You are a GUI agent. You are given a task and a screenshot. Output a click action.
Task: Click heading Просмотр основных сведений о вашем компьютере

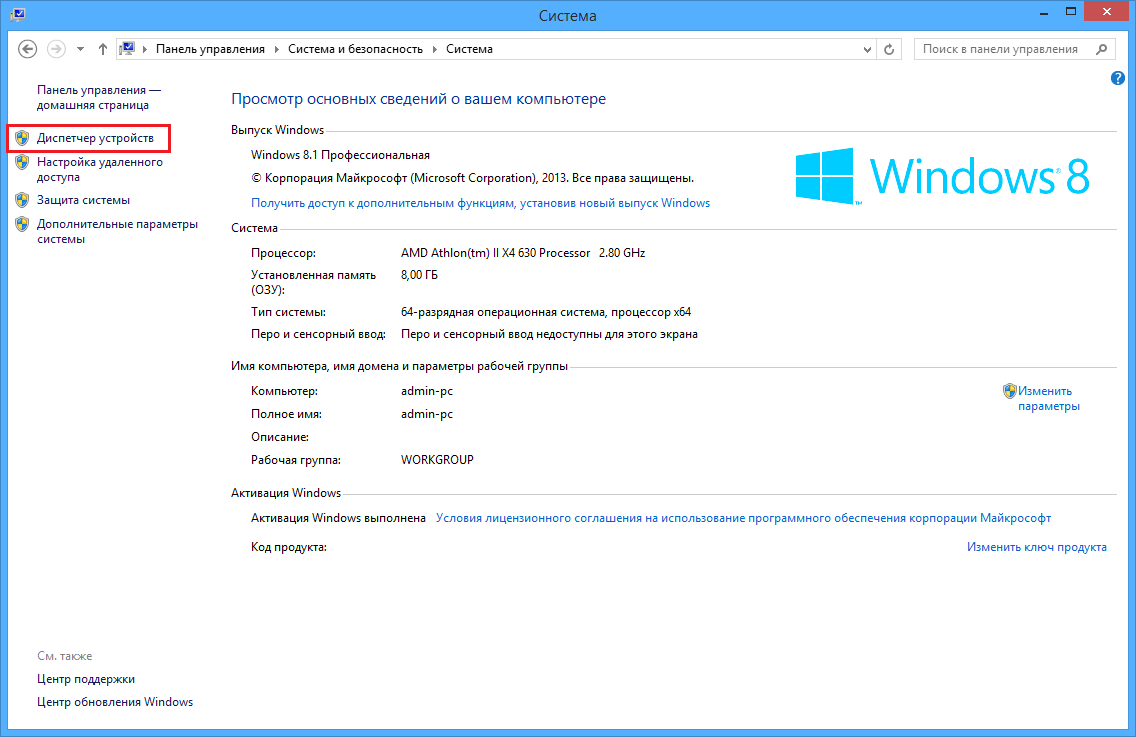[x=418, y=99]
